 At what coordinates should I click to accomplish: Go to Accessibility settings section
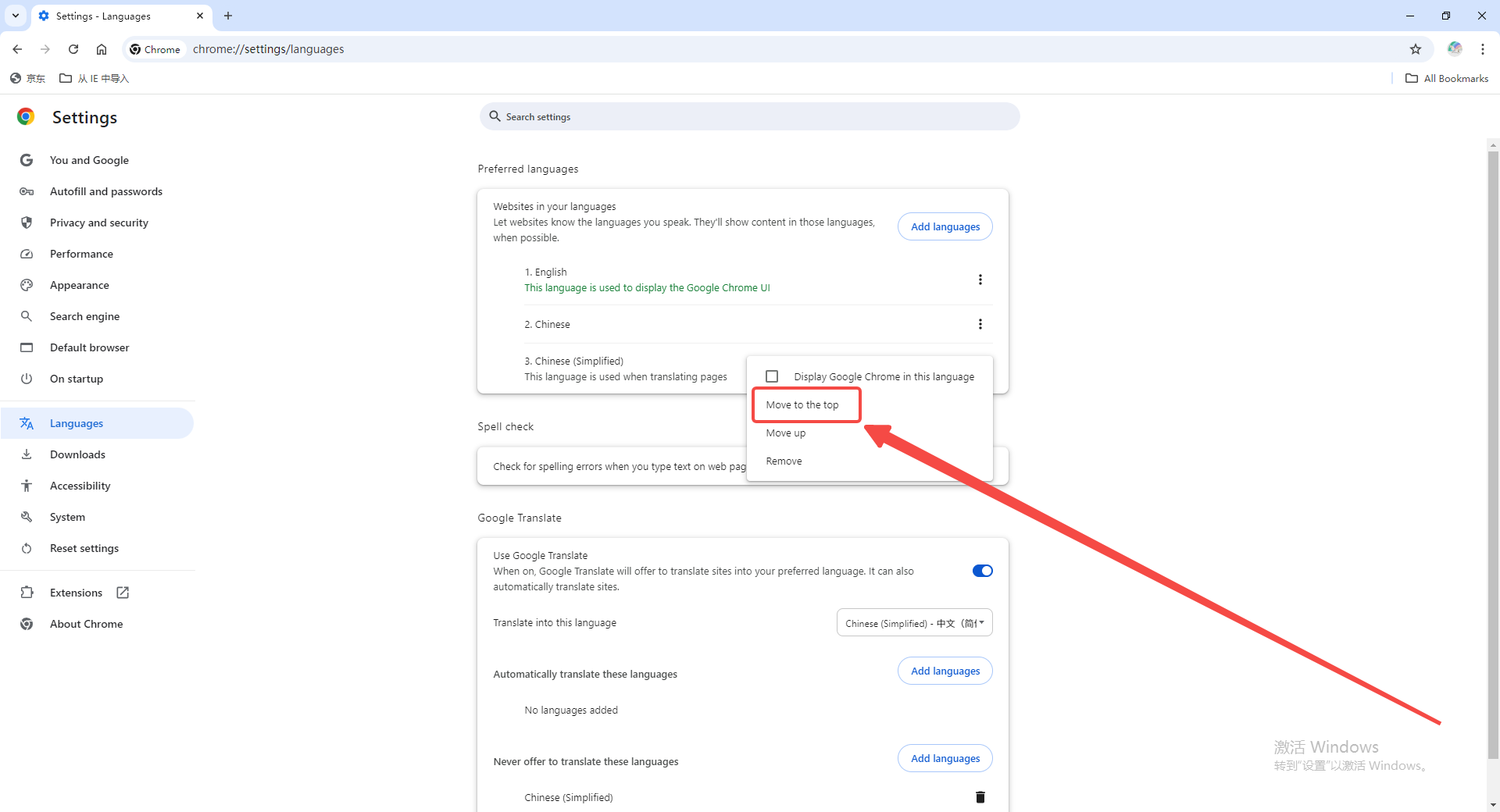tap(80, 486)
